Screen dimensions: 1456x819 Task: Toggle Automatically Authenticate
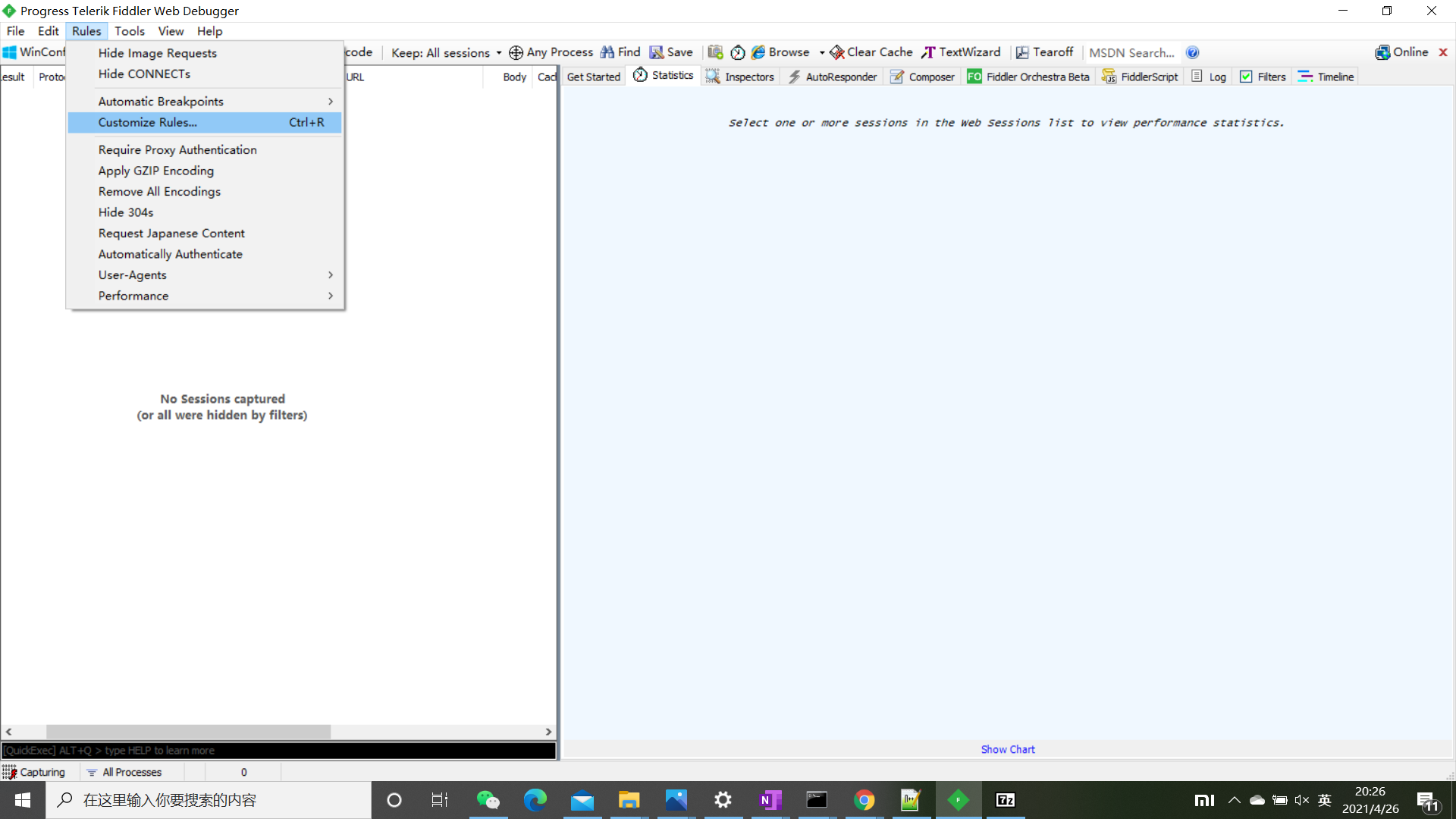[205, 254]
